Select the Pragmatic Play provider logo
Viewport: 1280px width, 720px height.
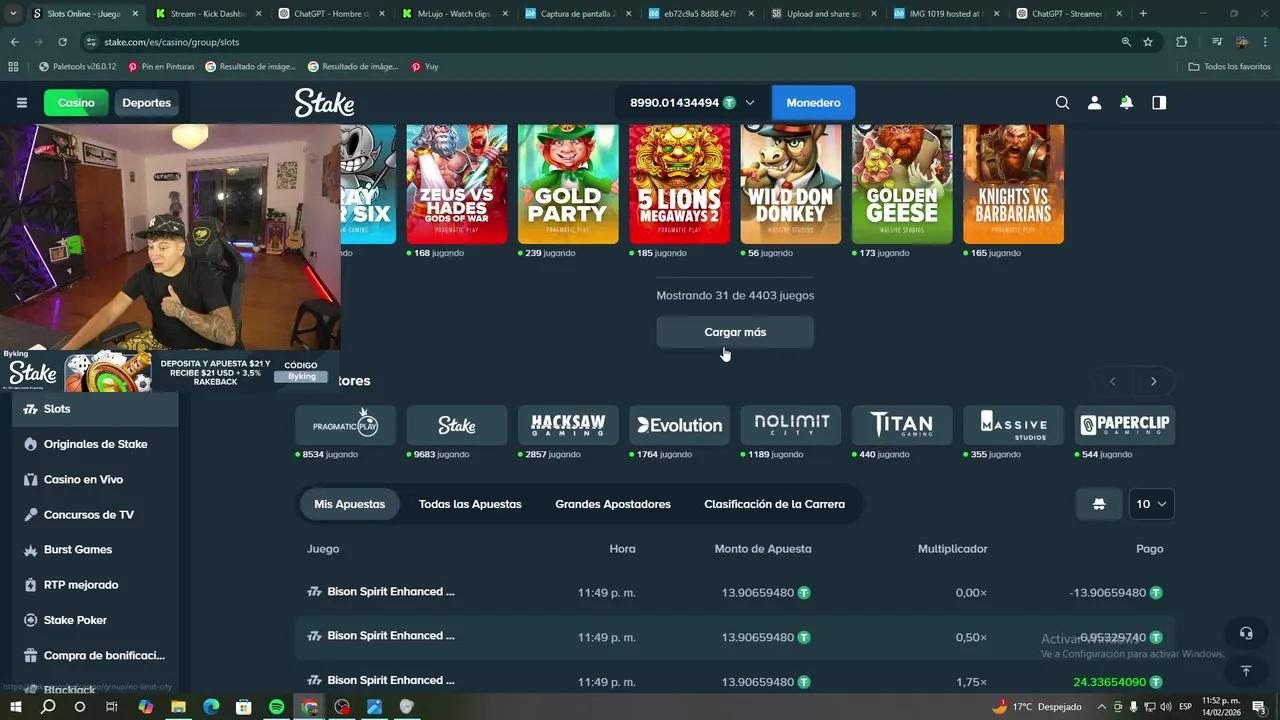(x=345, y=424)
